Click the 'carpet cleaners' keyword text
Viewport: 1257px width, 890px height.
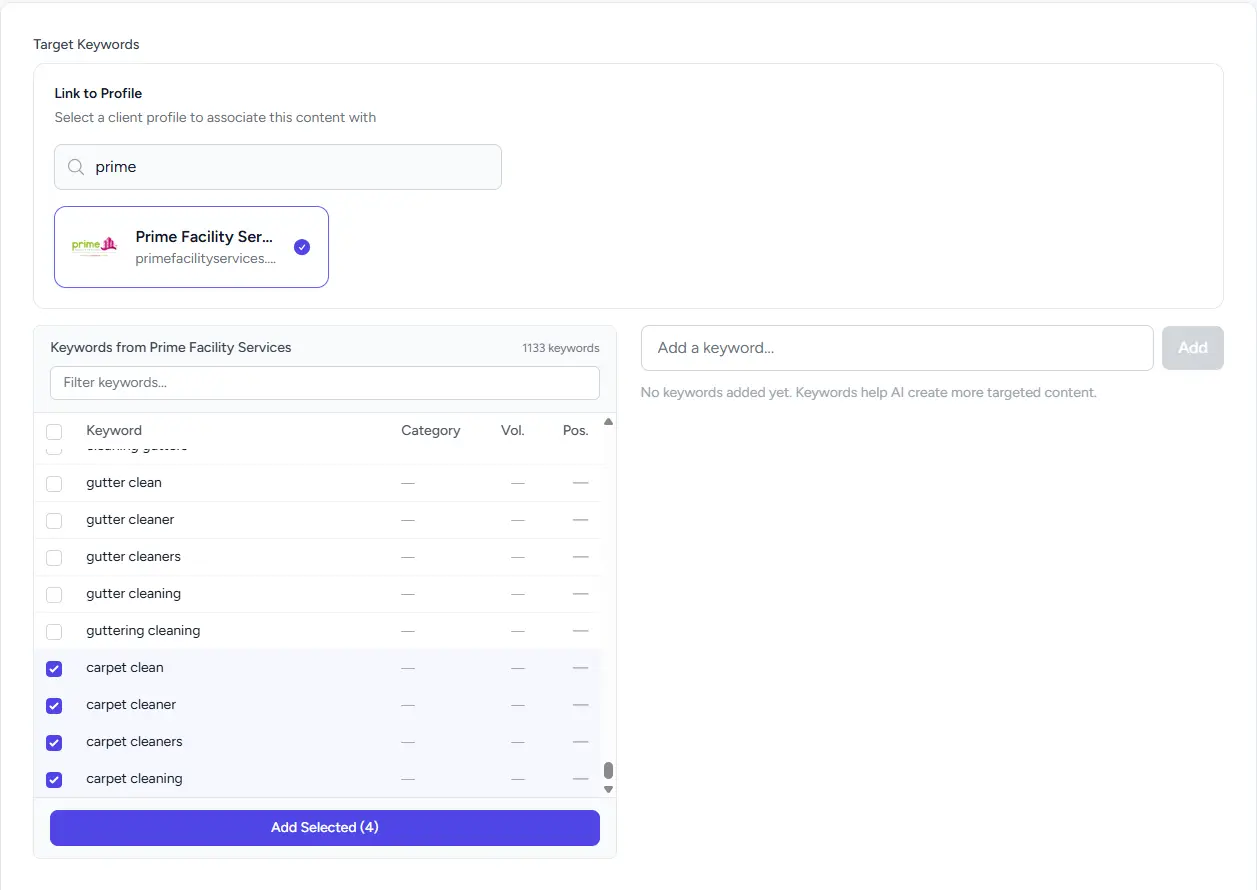coord(134,741)
